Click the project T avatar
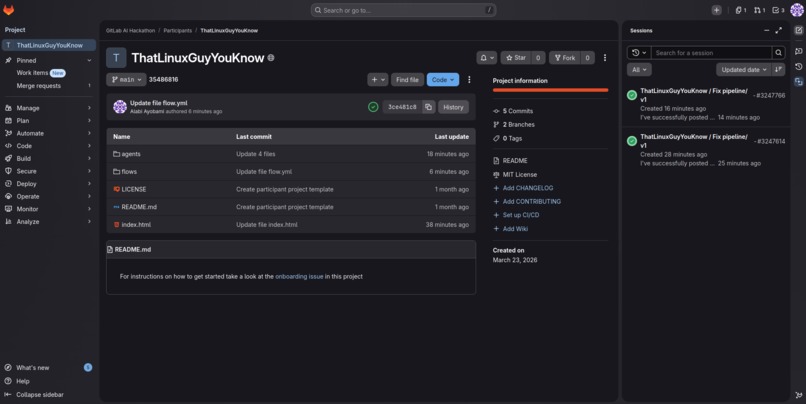Viewport: 806px width, 404px height. point(116,58)
